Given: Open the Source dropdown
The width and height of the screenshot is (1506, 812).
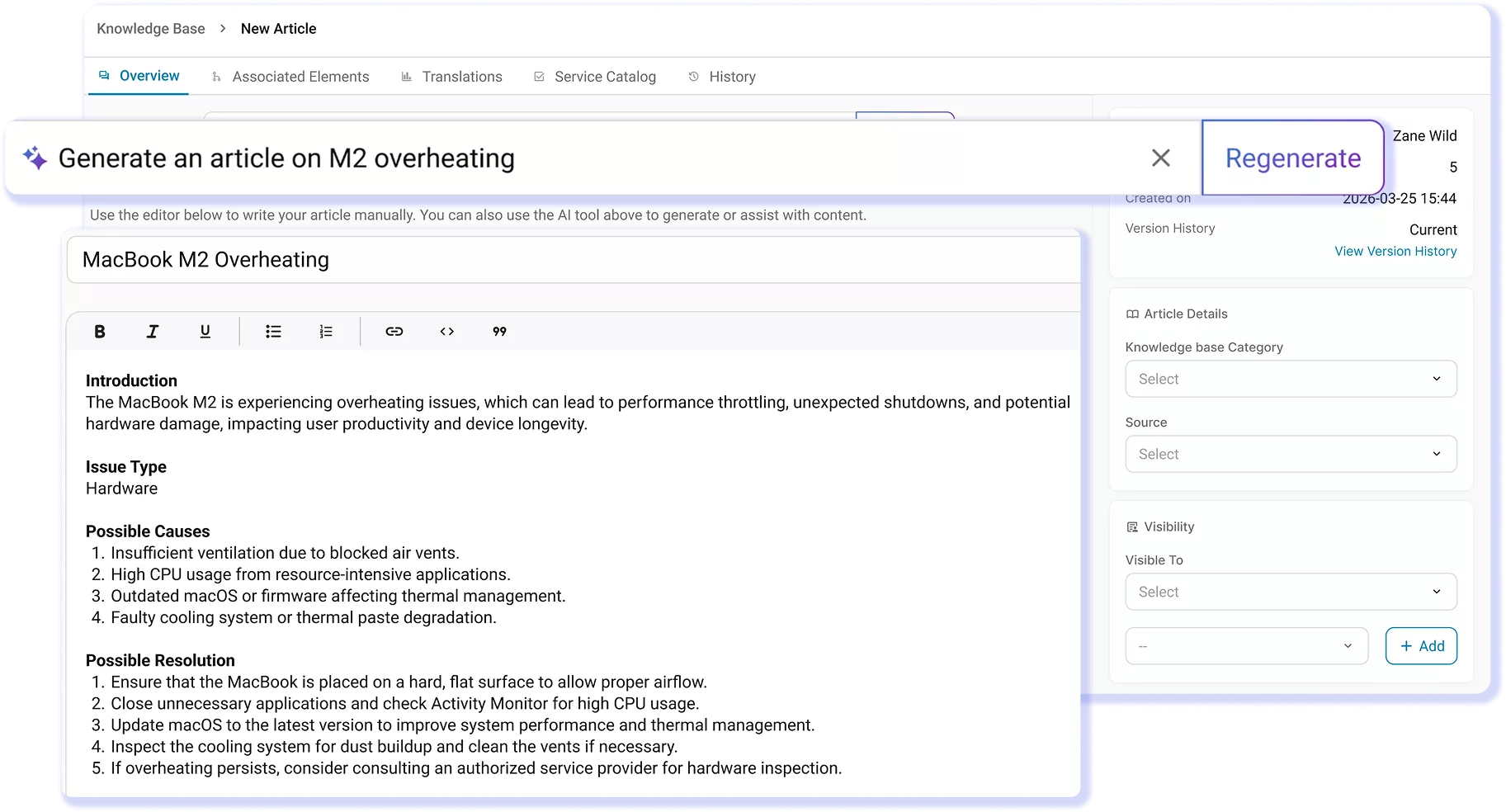Looking at the screenshot, I should tap(1291, 454).
